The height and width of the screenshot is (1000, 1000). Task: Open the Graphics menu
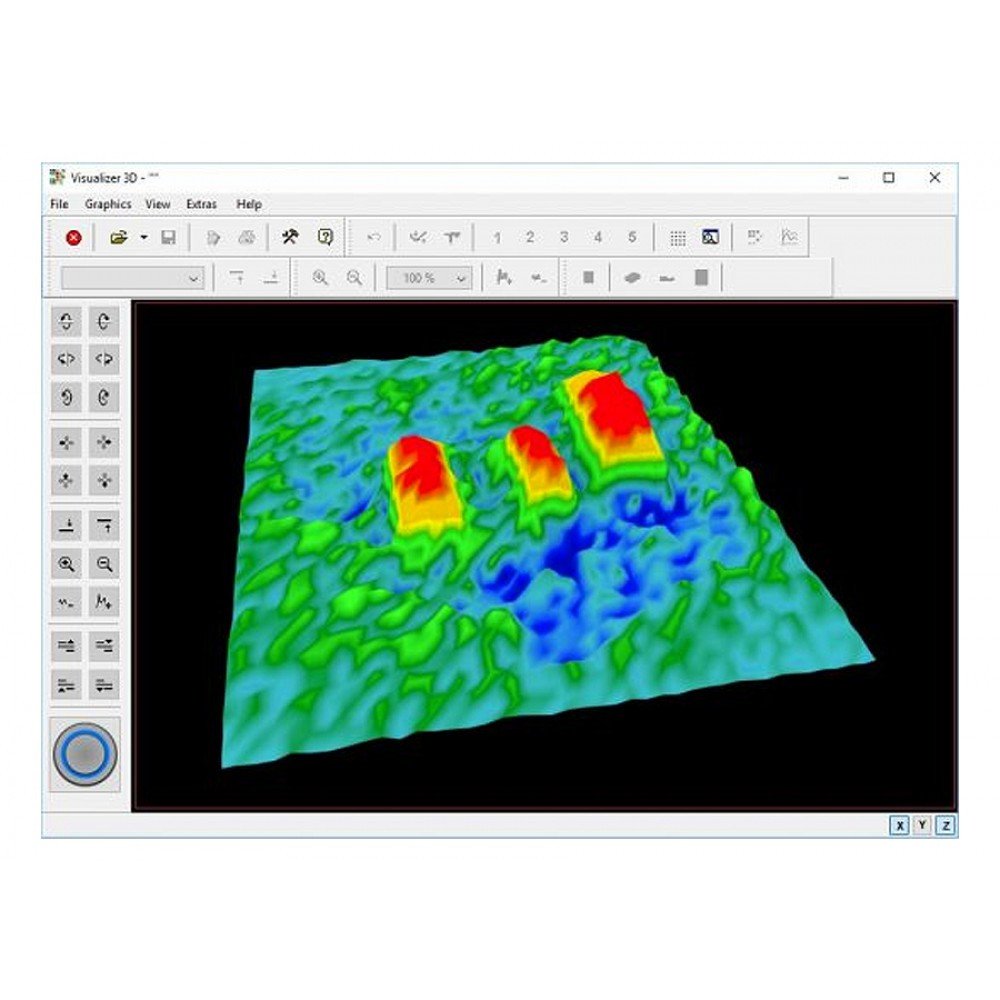108,204
